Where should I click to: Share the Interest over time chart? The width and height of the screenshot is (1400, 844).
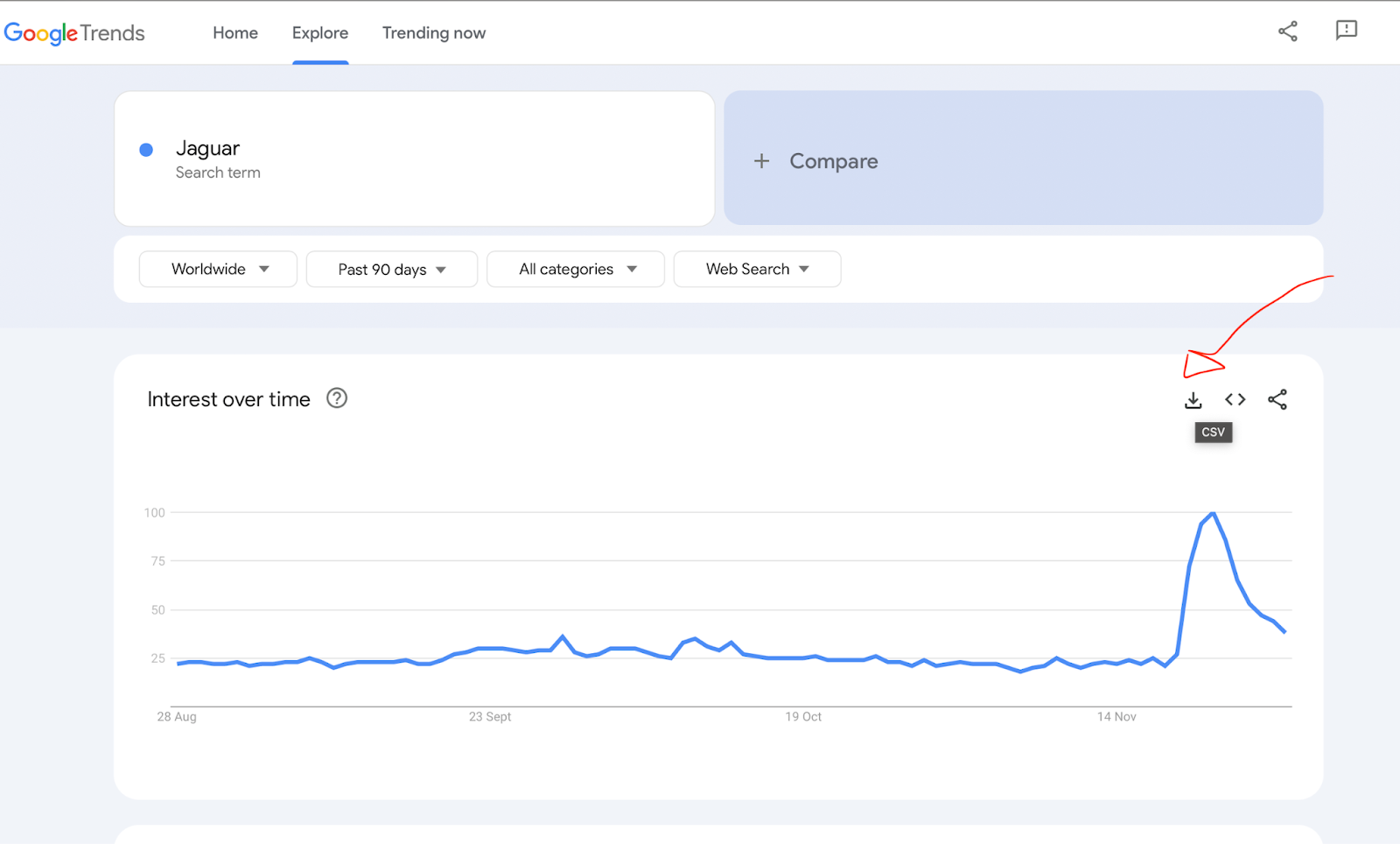(x=1277, y=399)
